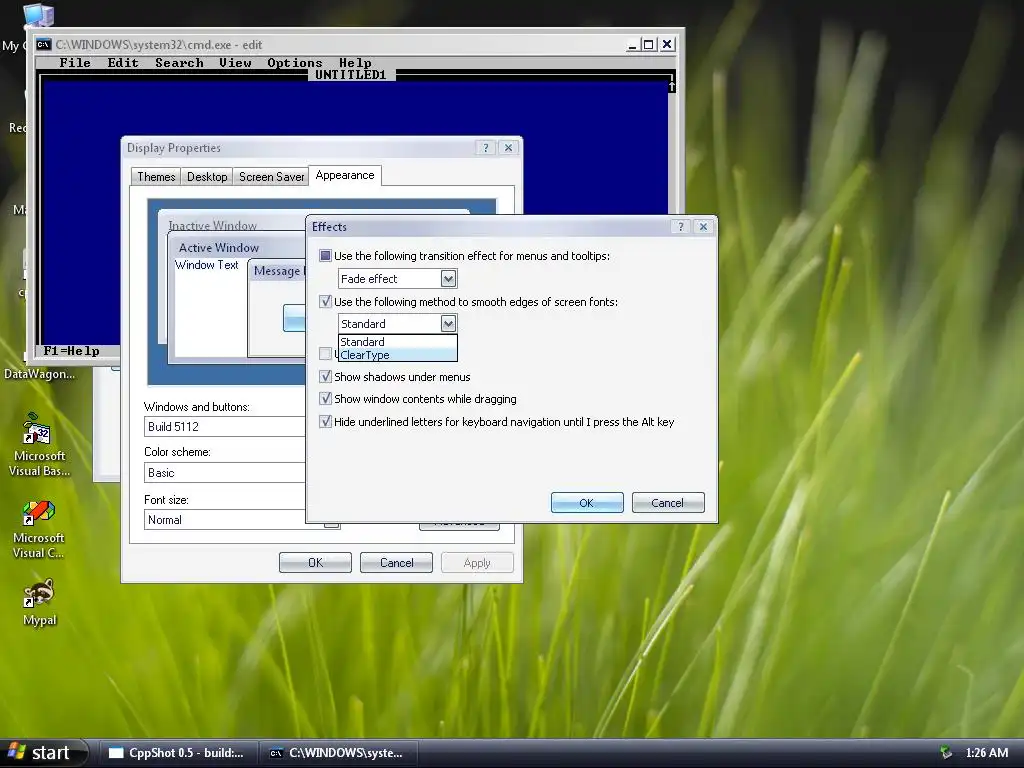This screenshot has height=768, width=1024.
Task: Click the taskbar clock showing 1:26 AM
Action: click(x=986, y=752)
